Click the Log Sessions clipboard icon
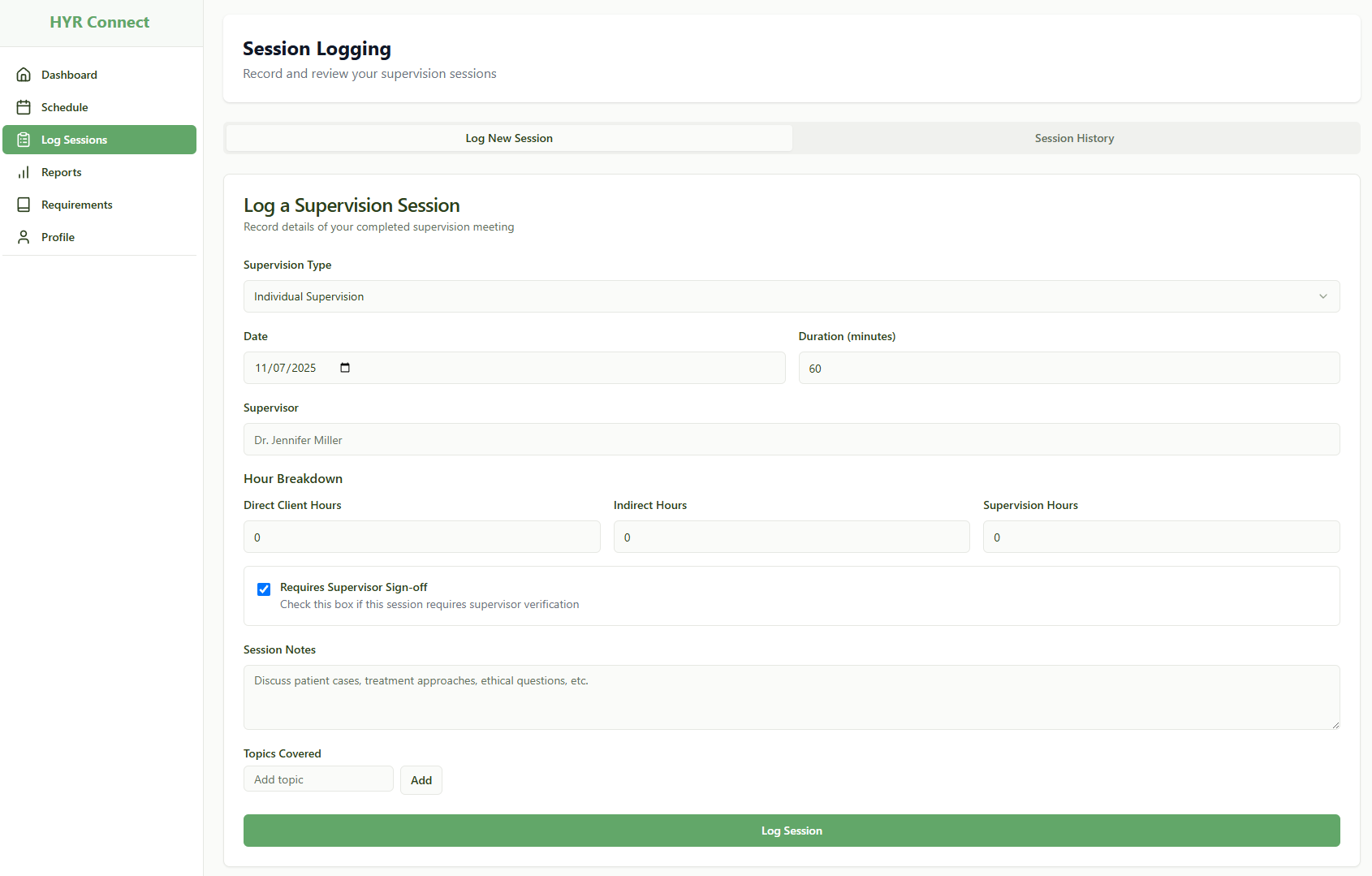Image resolution: width=1372 pixels, height=876 pixels. click(x=24, y=139)
